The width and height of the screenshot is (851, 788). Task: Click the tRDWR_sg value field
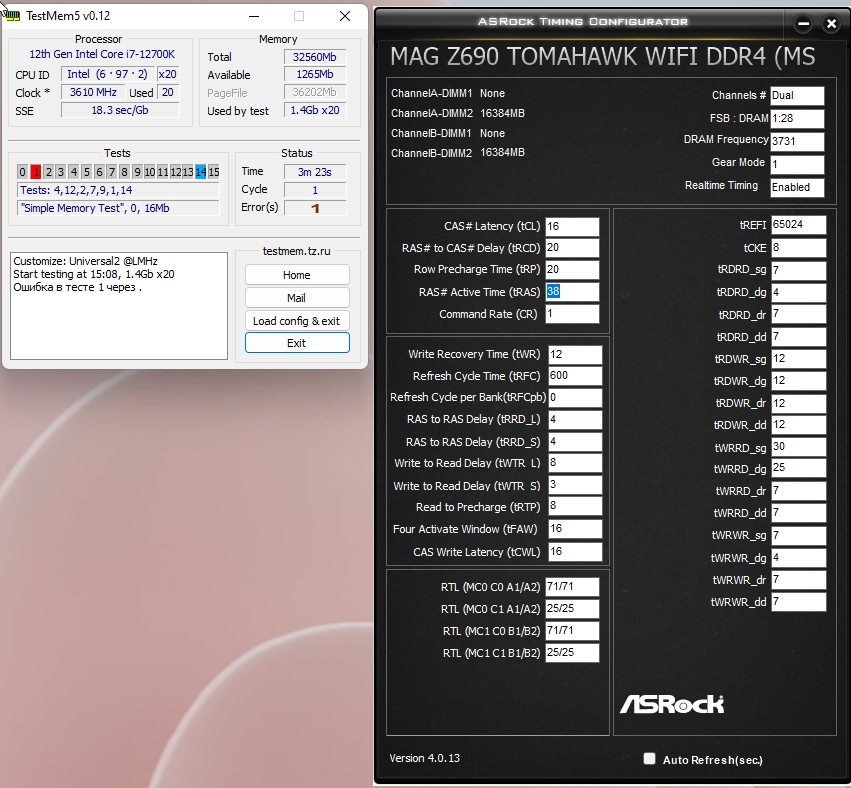click(x=798, y=359)
